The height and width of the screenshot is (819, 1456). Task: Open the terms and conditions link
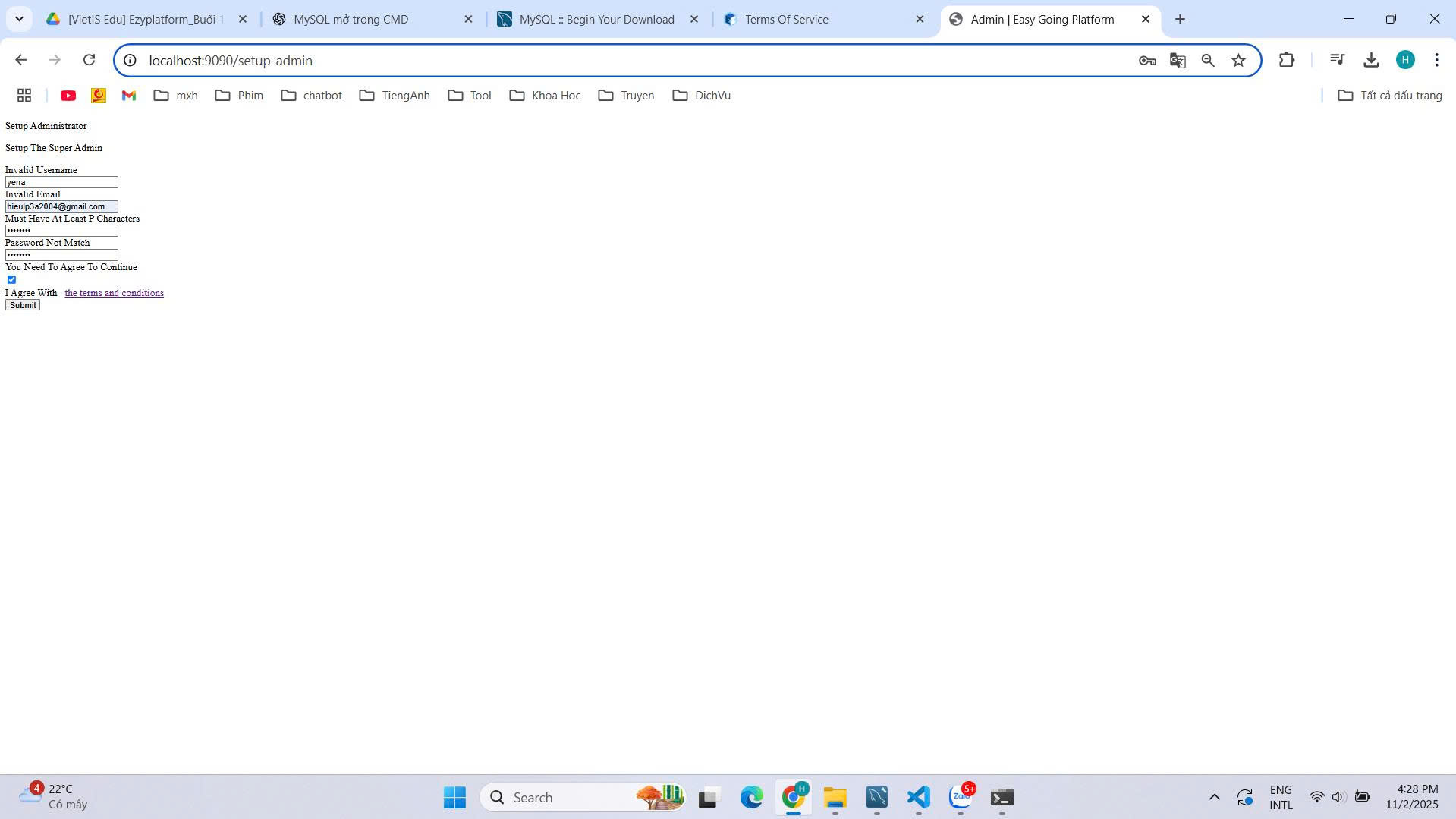[x=114, y=293]
